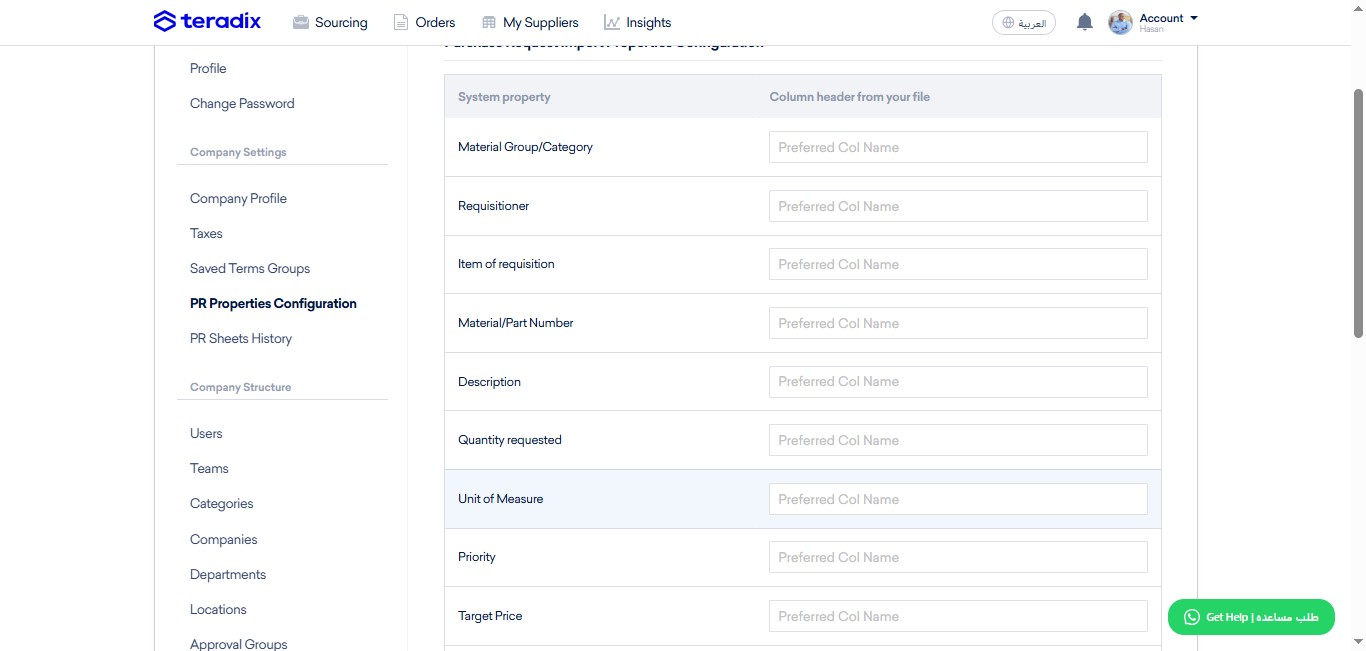Open notifications bell icon
The width and height of the screenshot is (1366, 651).
1084,22
